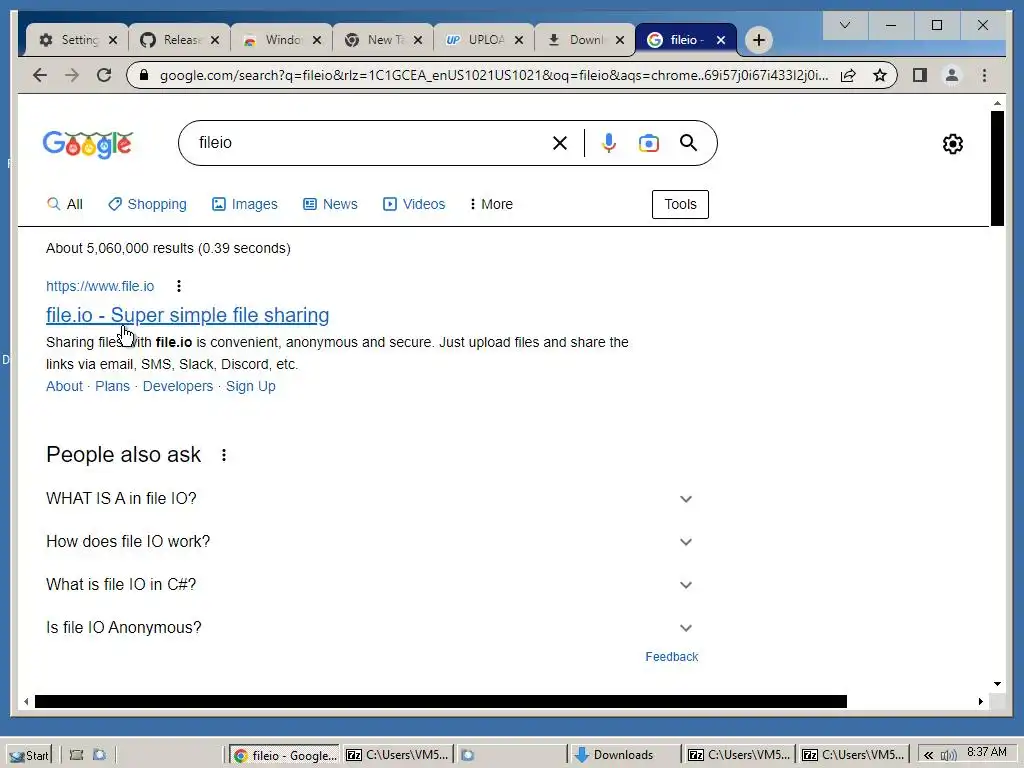The width and height of the screenshot is (1024, 768).
Task: Clear the search box with X
Action: pos(560,143)
